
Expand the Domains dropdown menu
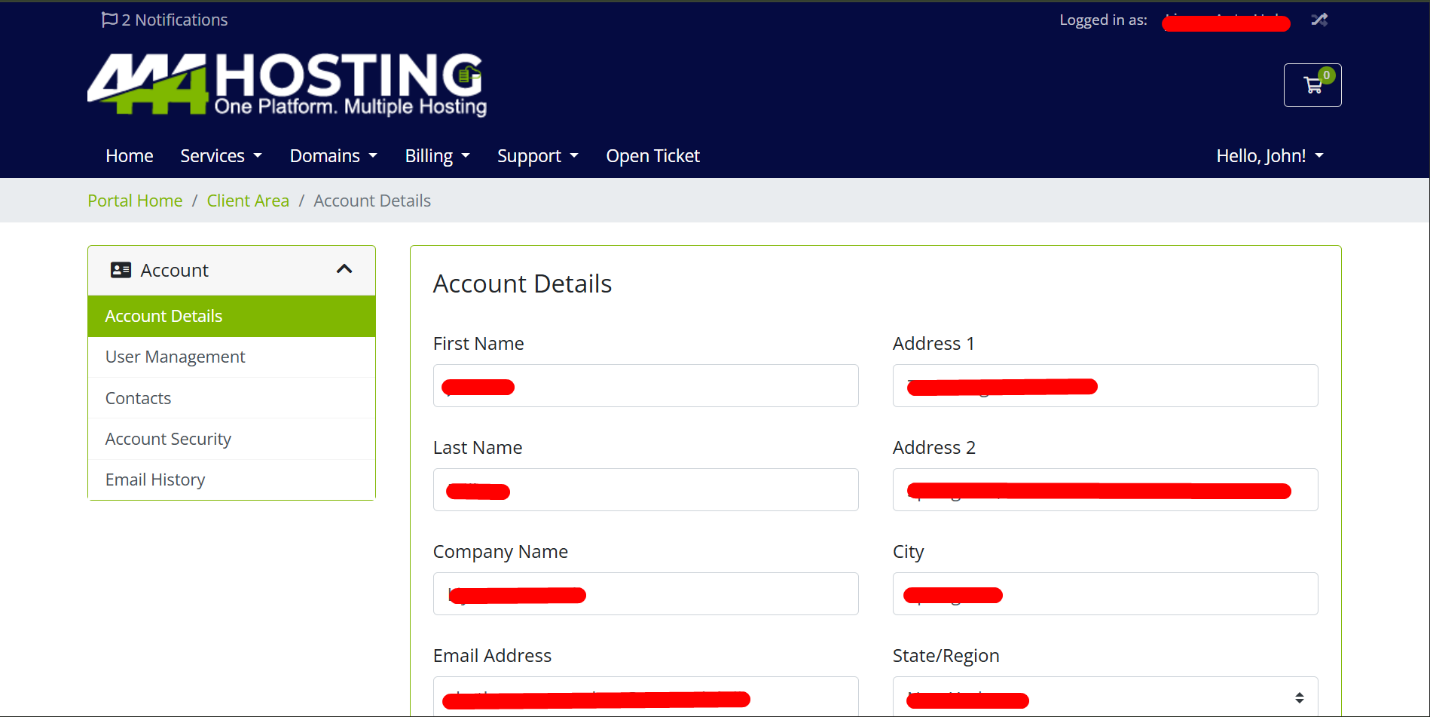click(x=333, y=156)
